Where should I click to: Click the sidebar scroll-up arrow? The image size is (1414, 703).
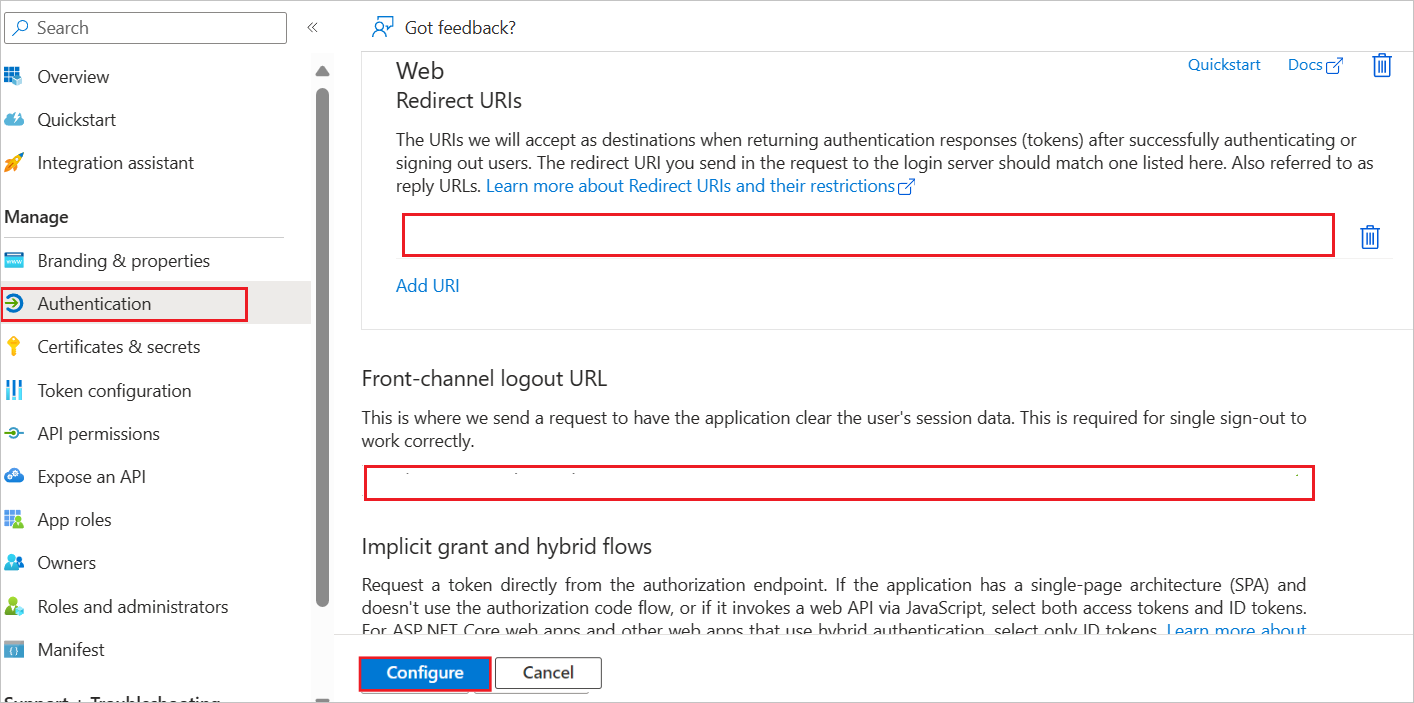pos(322,71)
